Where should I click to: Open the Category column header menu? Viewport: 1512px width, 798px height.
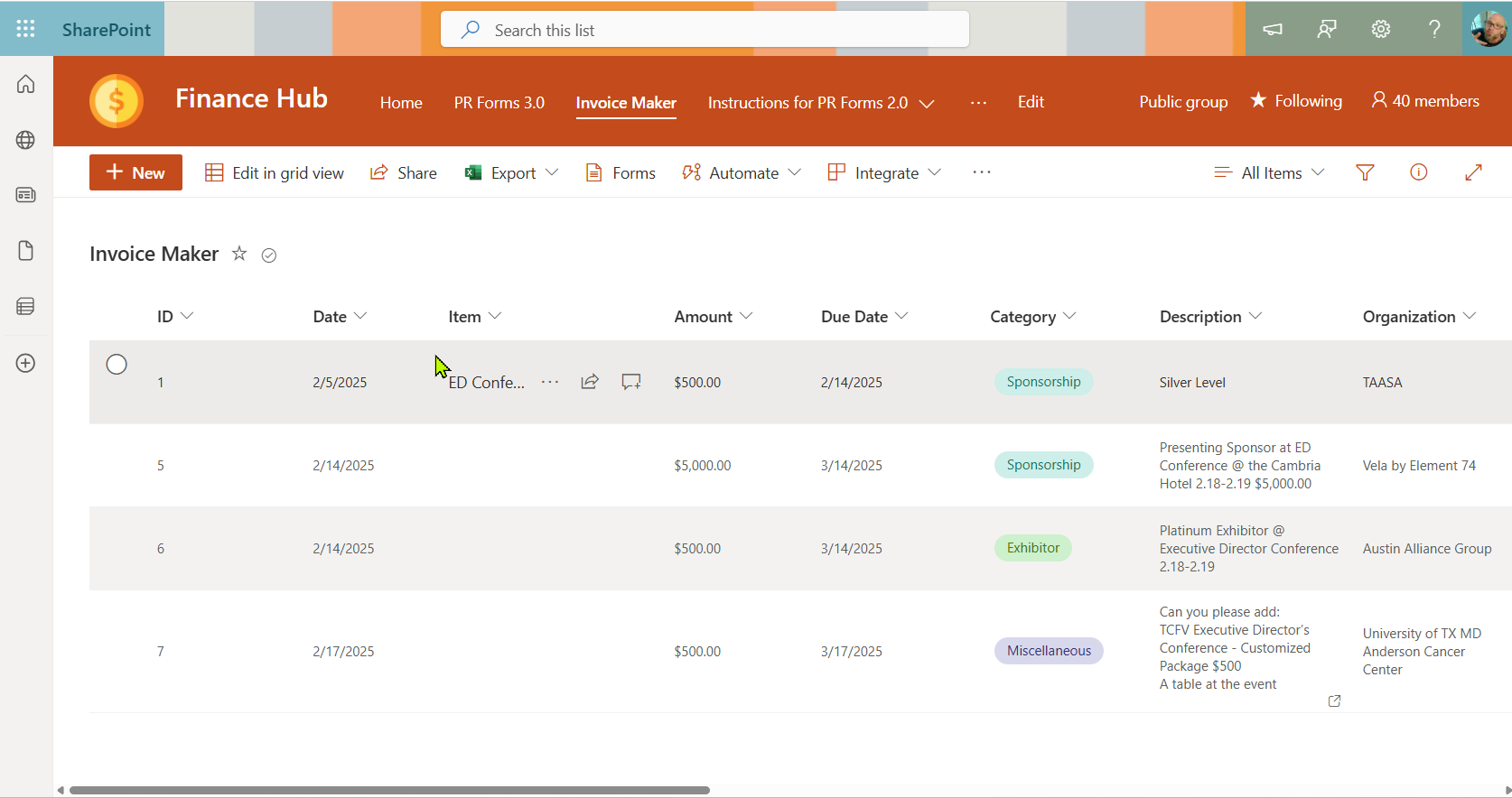click(x=1033, y=316)
